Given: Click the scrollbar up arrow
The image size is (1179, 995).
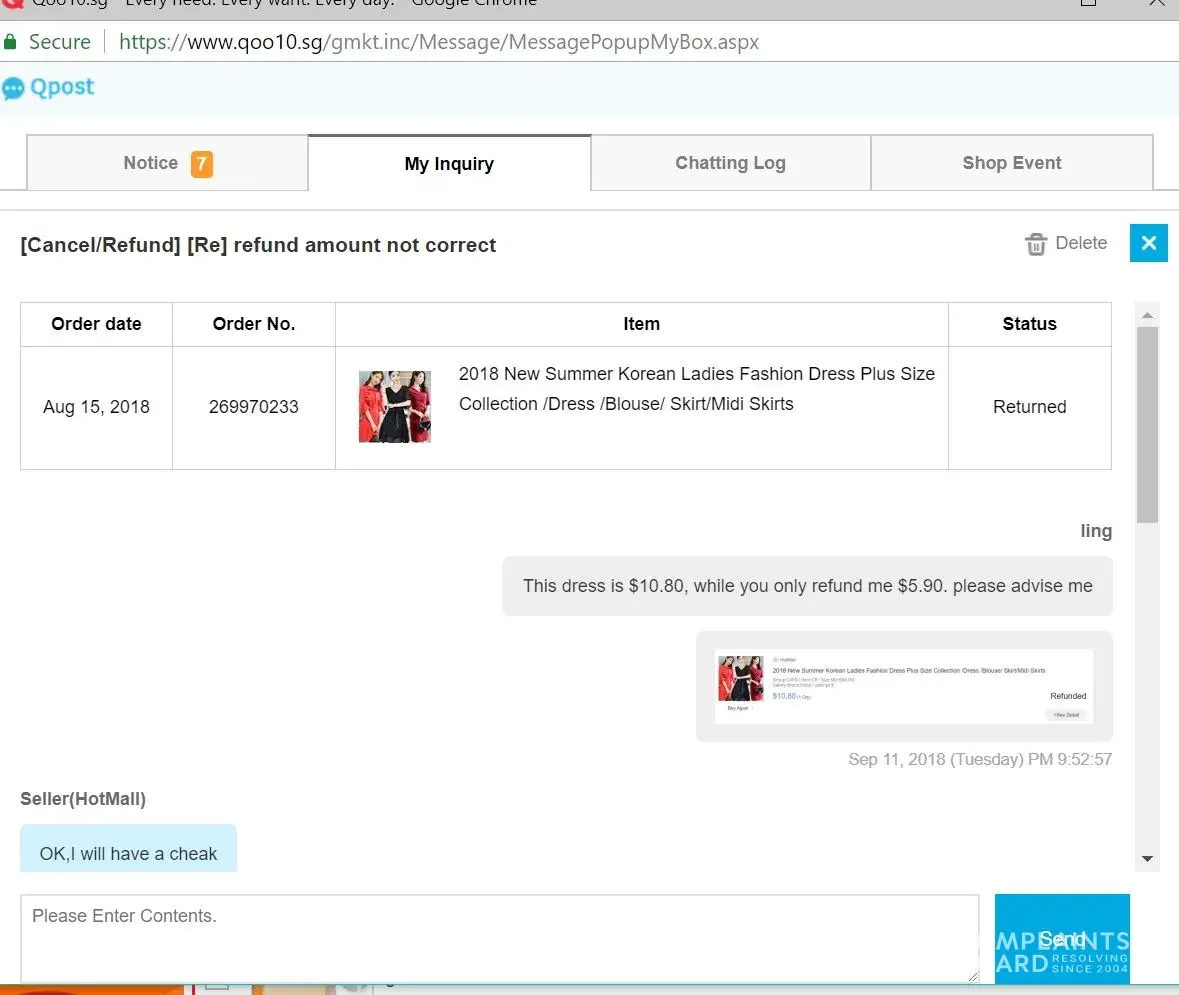Looking at the screenshot, I should click(1147, 315).
